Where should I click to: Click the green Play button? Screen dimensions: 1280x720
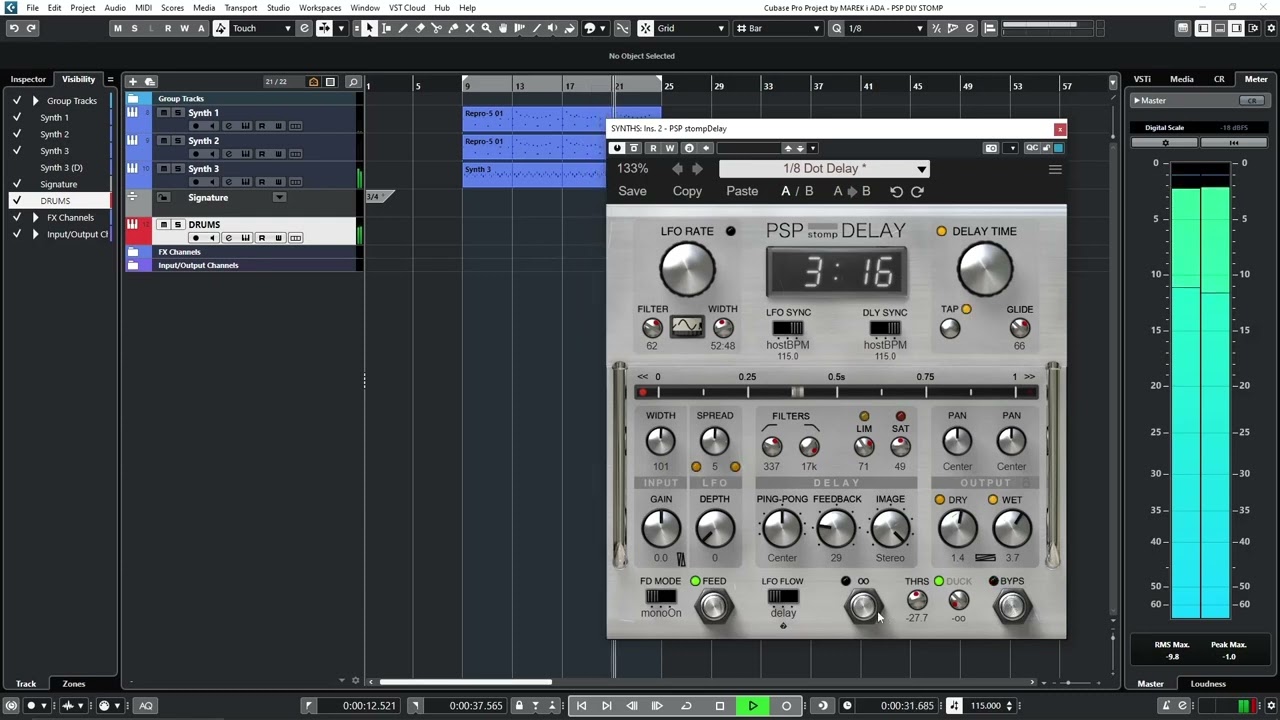pos(753,706)
